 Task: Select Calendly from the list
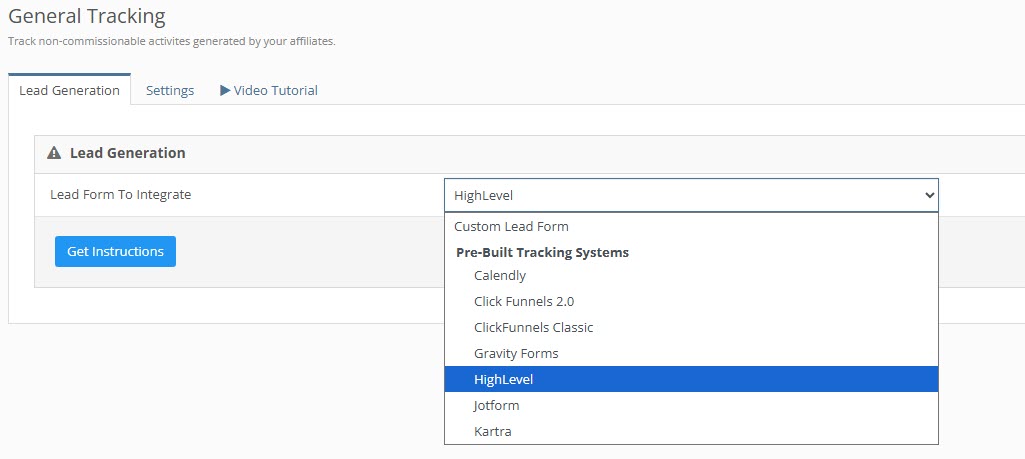[691, 275]
